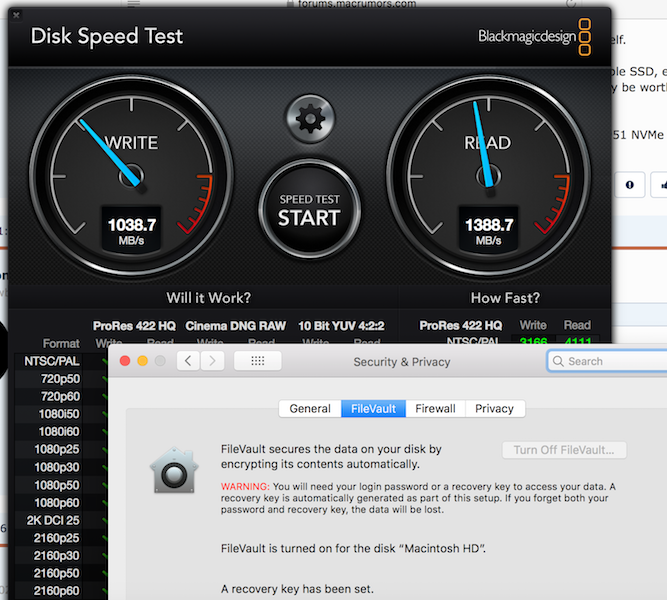Screen dimensions: 667x600
Task: Open the Firewall tab
Action: click(435, 409)
